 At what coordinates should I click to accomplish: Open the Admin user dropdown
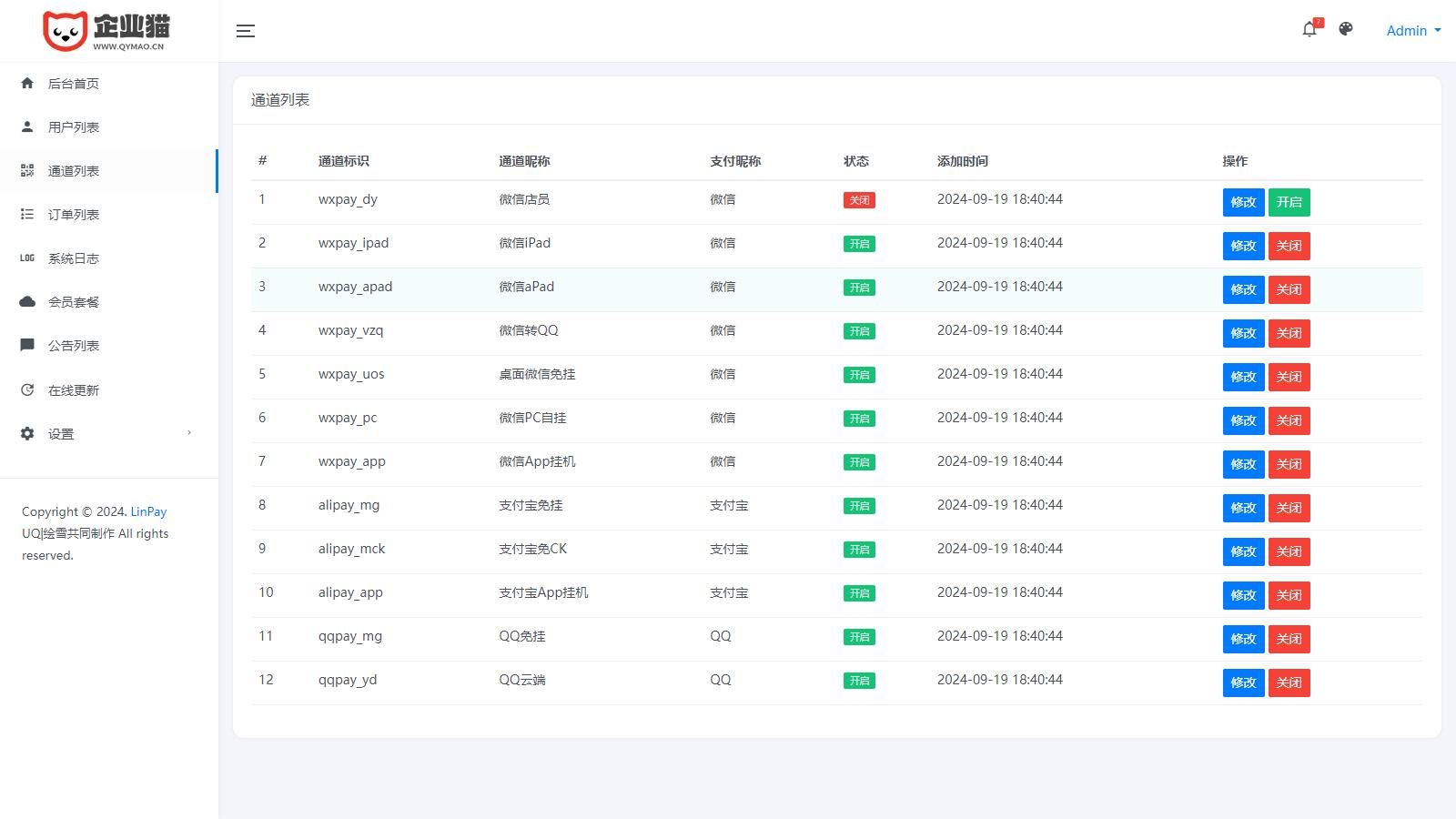point(1412,31)
